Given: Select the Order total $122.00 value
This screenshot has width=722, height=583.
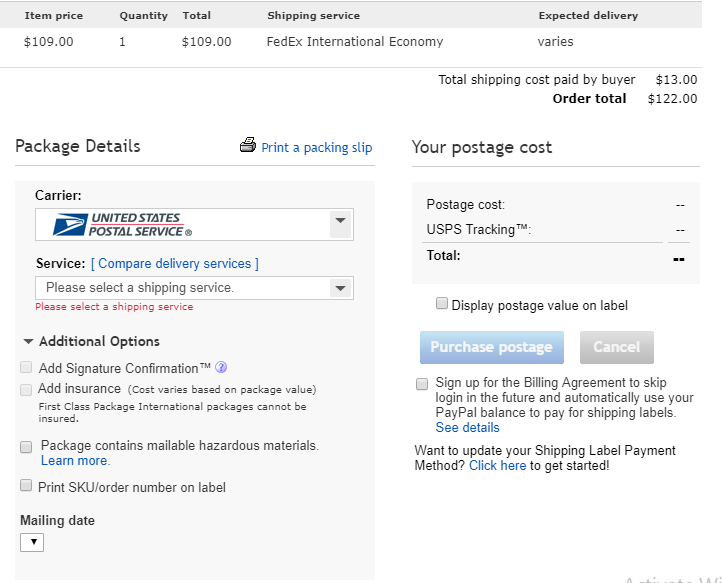Looking at the screenshot, I should [672, 99].
